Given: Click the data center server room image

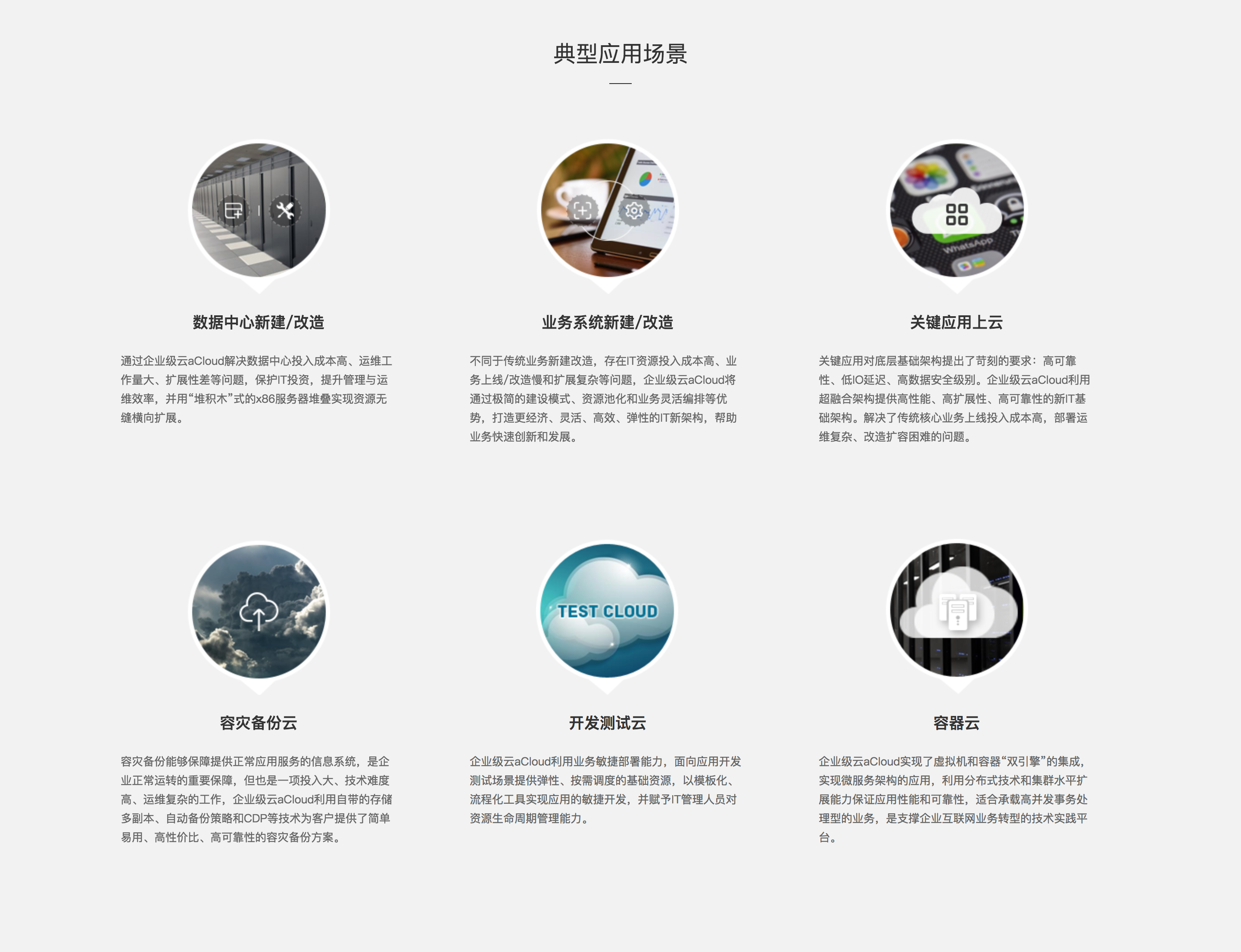Looking at the screenshot, I should [x=259, y=210].
